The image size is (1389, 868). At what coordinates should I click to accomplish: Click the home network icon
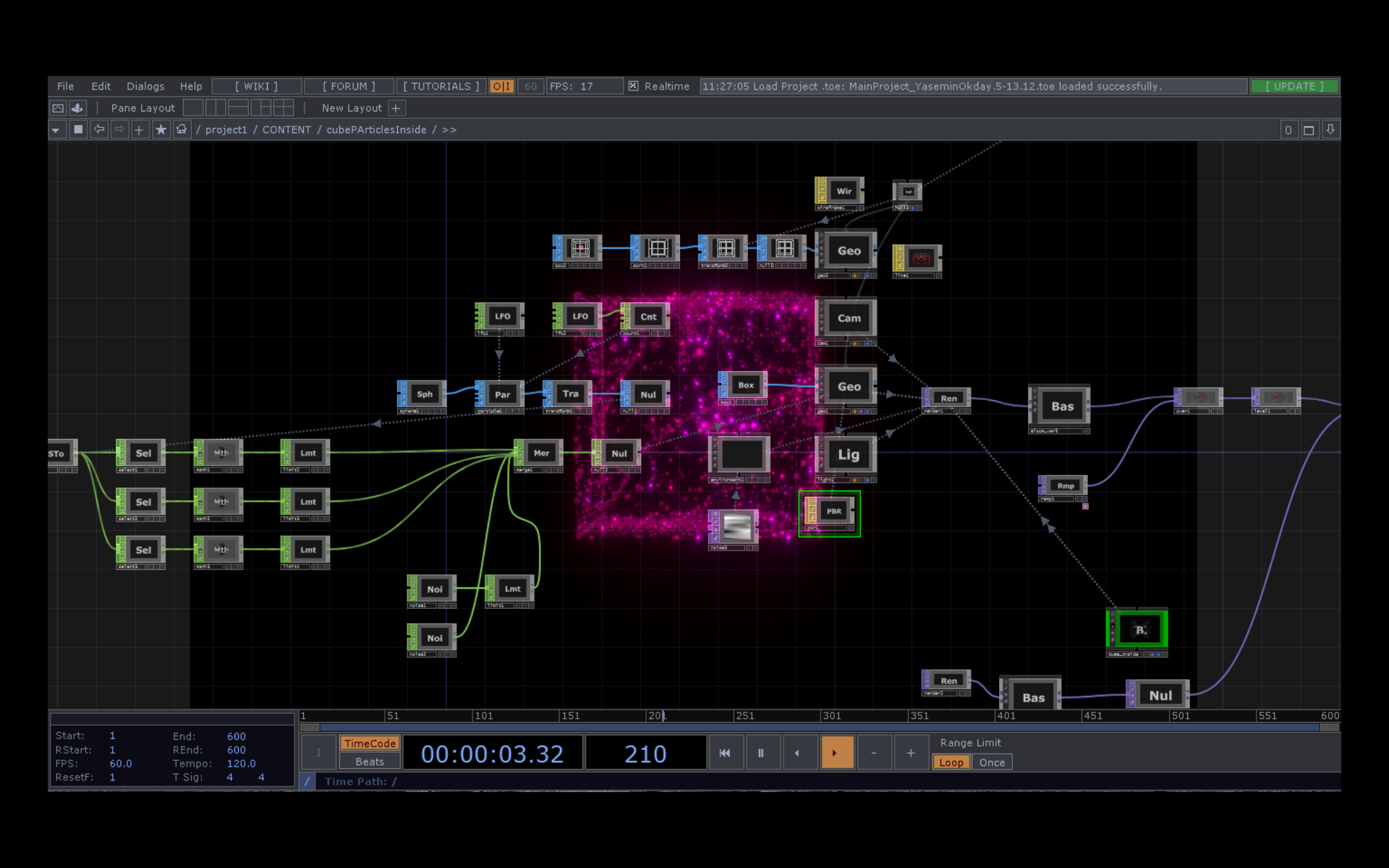coord(182,129)
